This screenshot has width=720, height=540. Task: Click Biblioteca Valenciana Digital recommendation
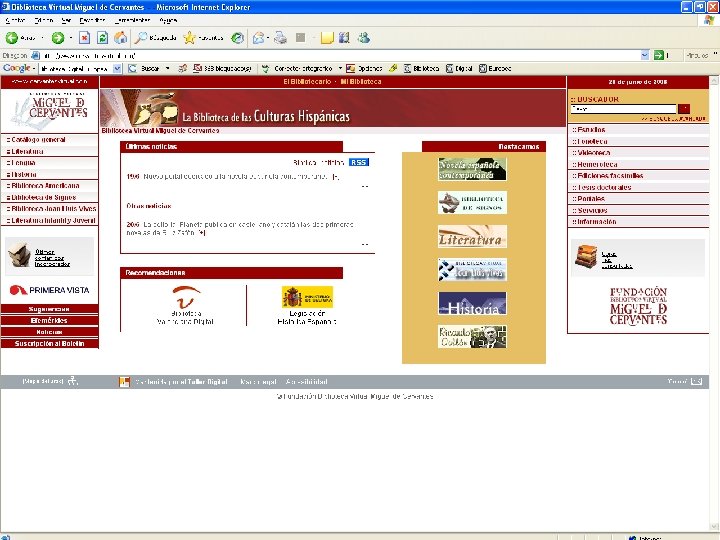185,305
